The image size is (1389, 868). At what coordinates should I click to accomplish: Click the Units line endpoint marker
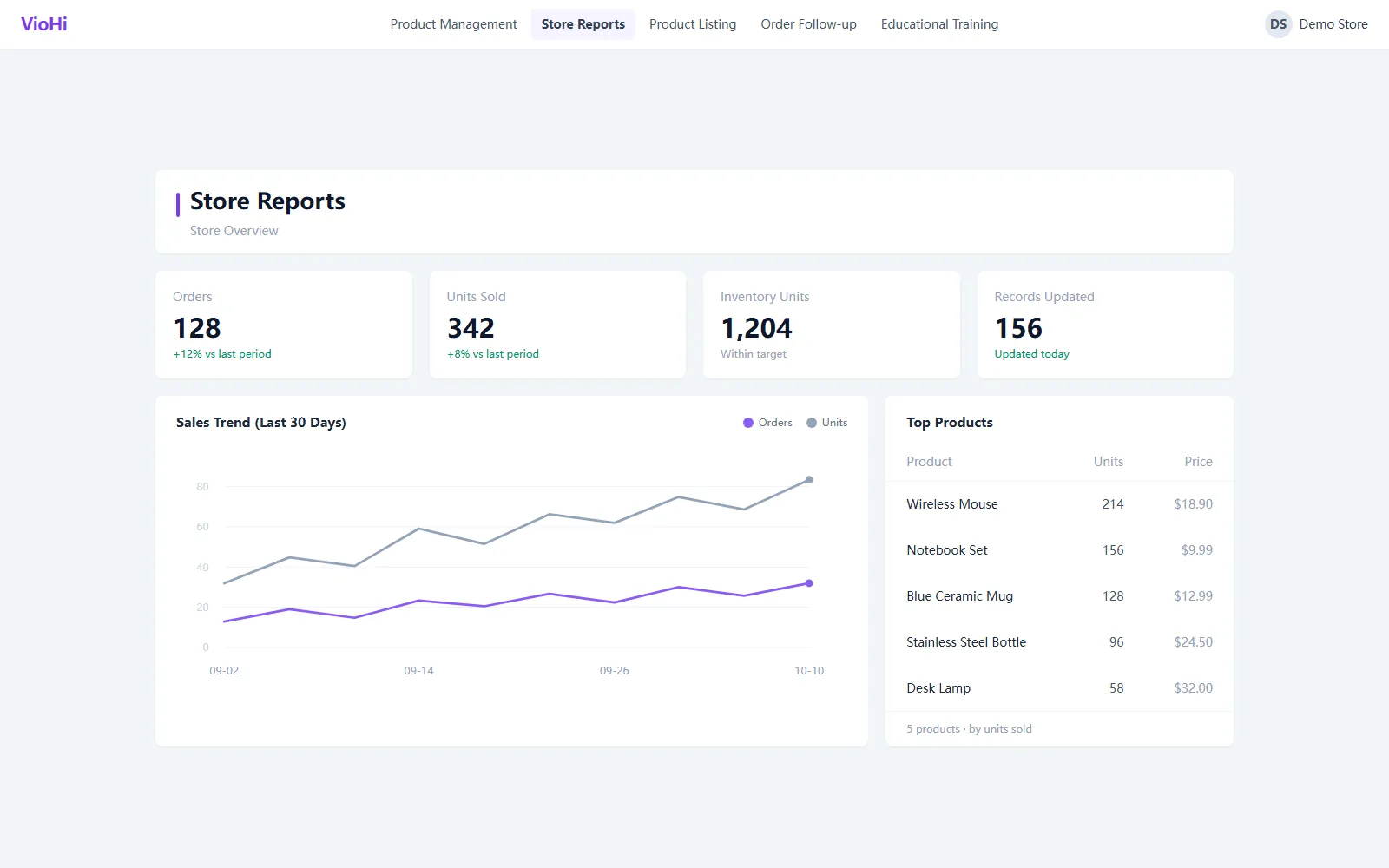[x=809, y=480]
